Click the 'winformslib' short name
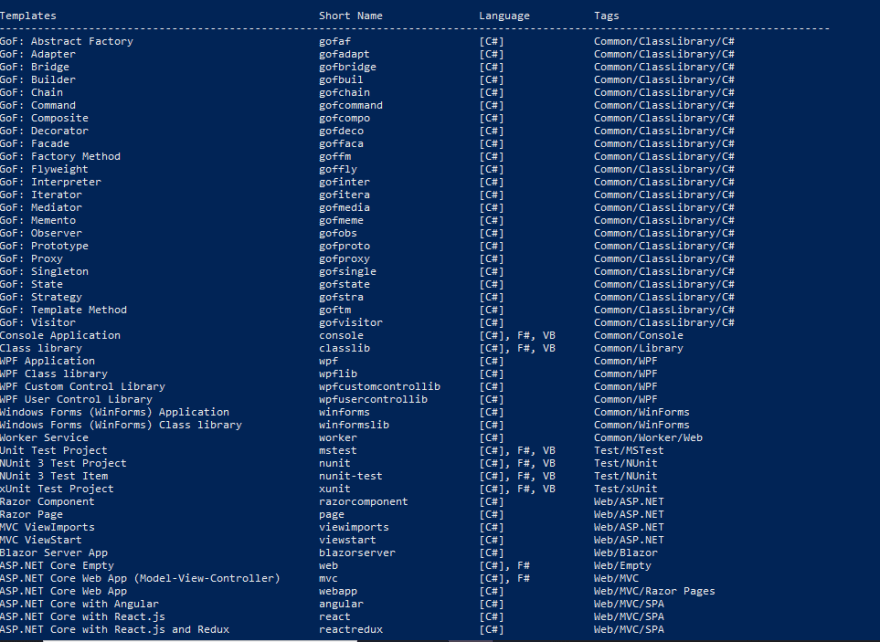Image resolution: width=880 pixels, height=642 pixels. (354, 425)
